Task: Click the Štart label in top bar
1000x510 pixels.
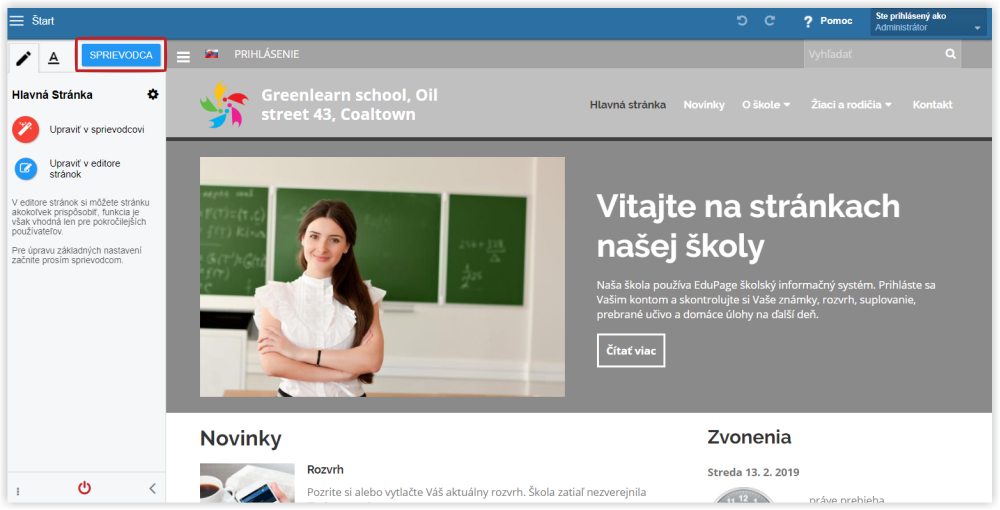Action: 43,21
